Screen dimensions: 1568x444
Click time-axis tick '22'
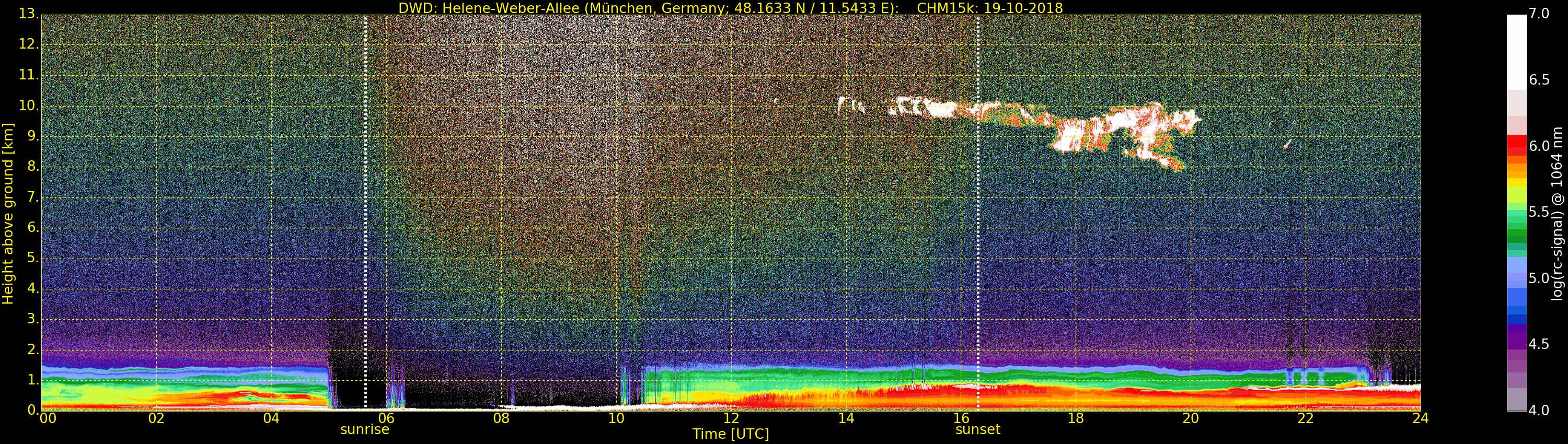coord(1306,418)
